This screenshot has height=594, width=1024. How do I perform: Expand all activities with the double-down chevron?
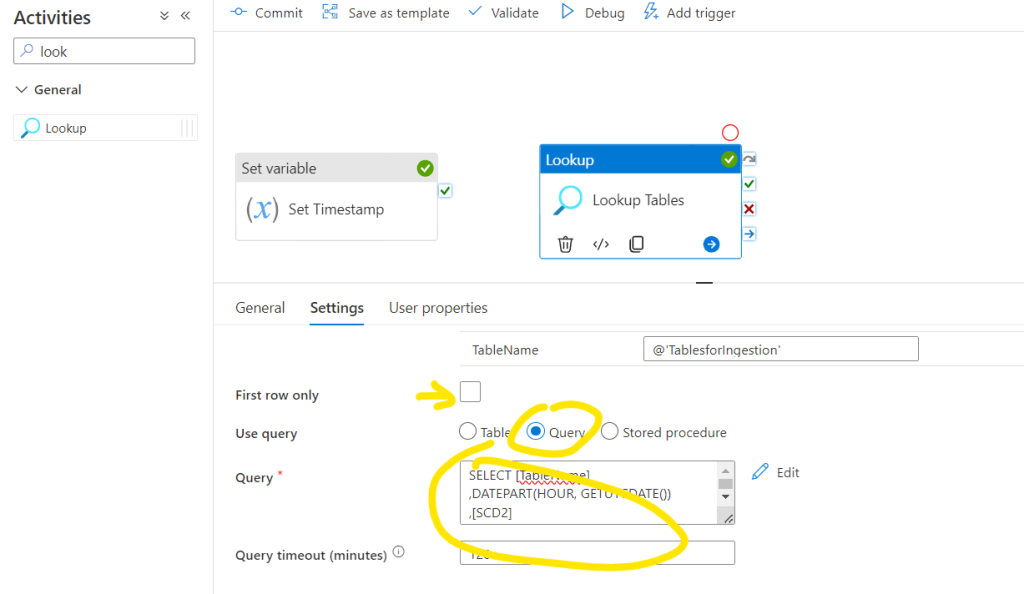point(164,17)
